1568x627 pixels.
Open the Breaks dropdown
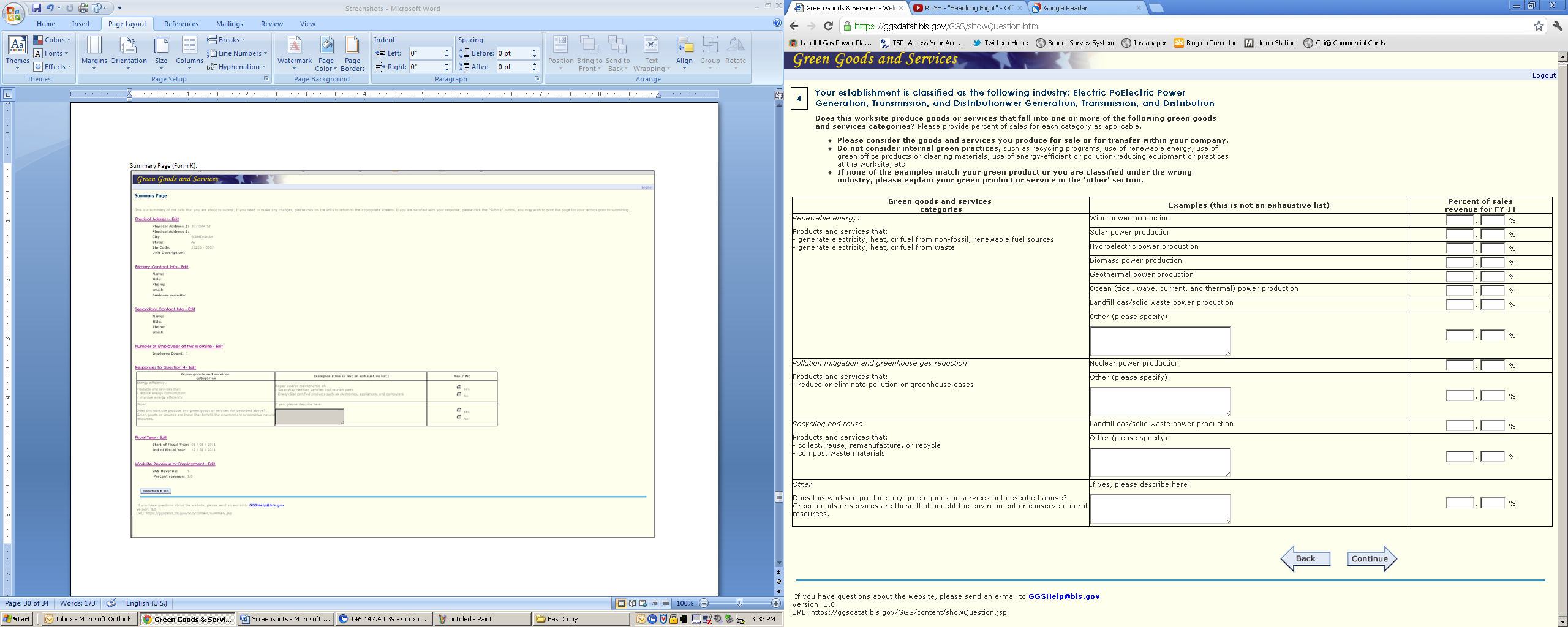coord(226,40)
